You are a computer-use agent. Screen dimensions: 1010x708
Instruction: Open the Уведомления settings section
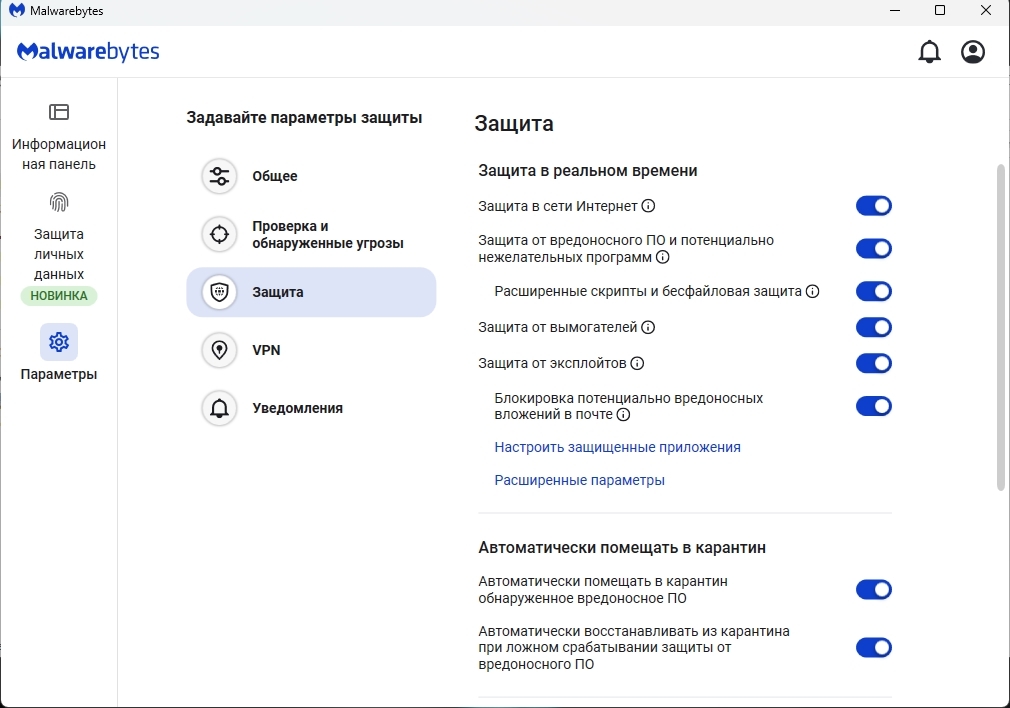pos(311,408)
